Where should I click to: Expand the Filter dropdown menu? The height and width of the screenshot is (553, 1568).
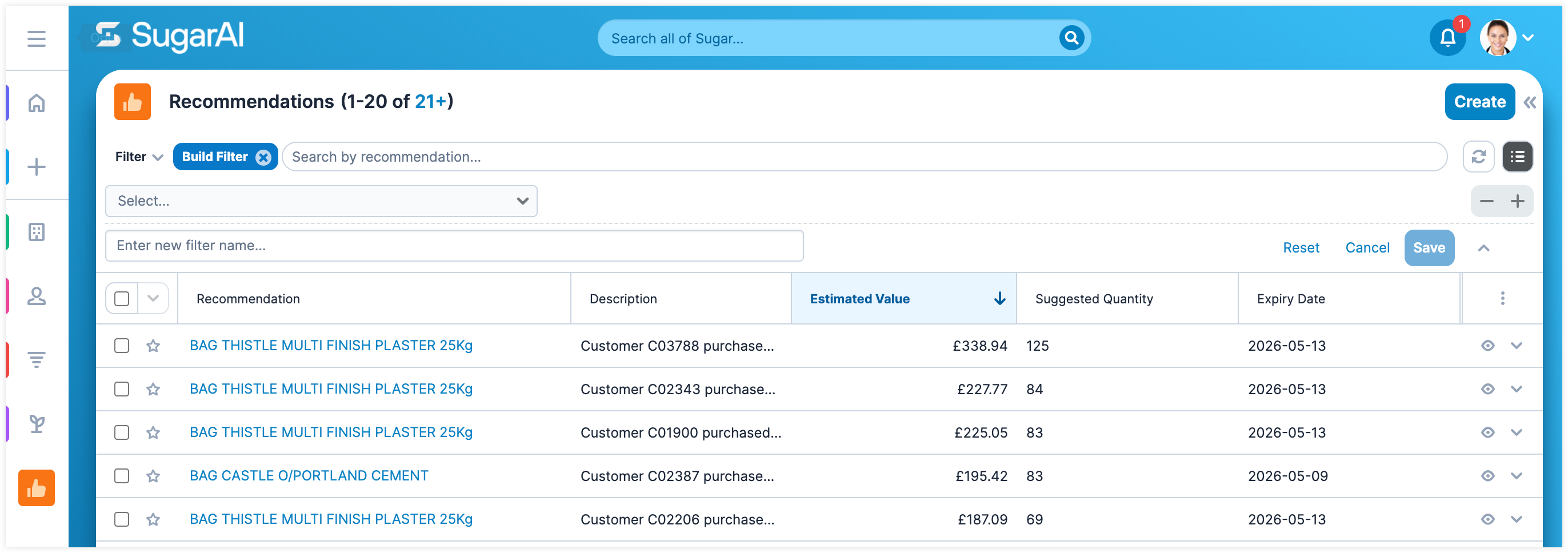(x=139, y=157)
